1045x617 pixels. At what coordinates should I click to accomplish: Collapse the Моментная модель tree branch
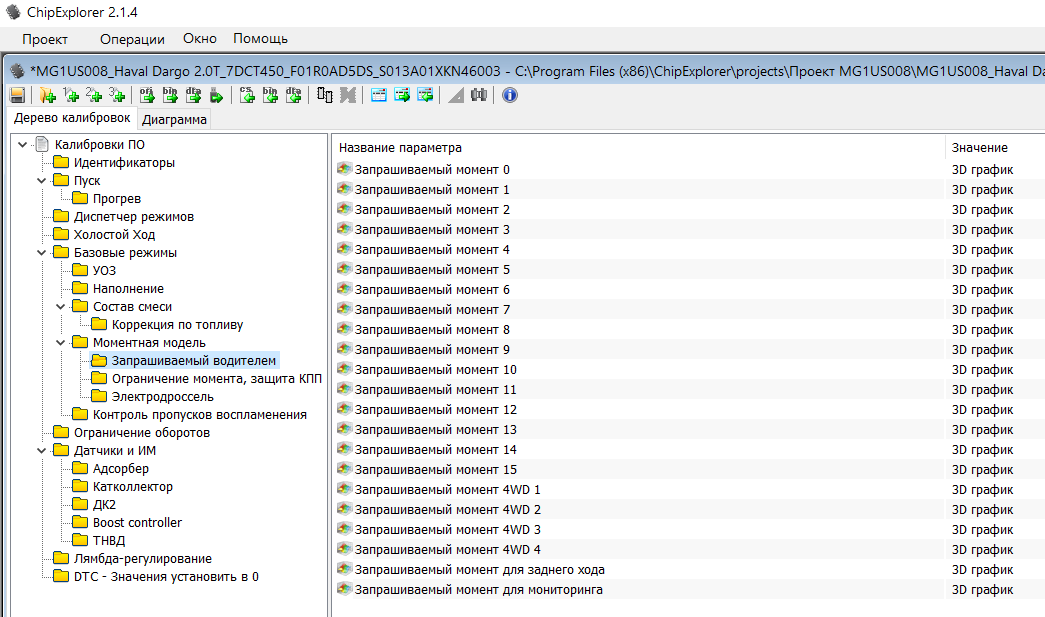coord(61,343)
